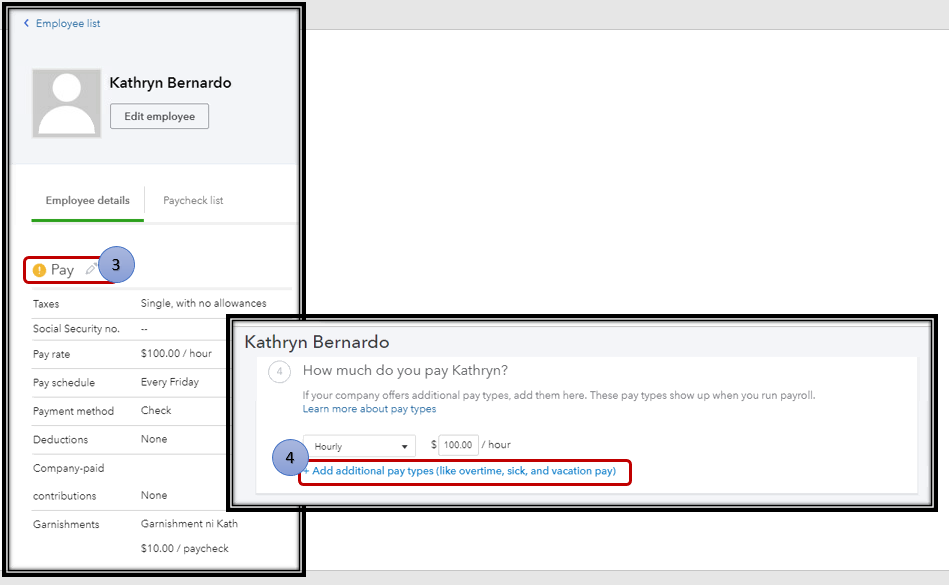Click the Payment method row label
Screen dimensions: 949x585
[73, 411]
